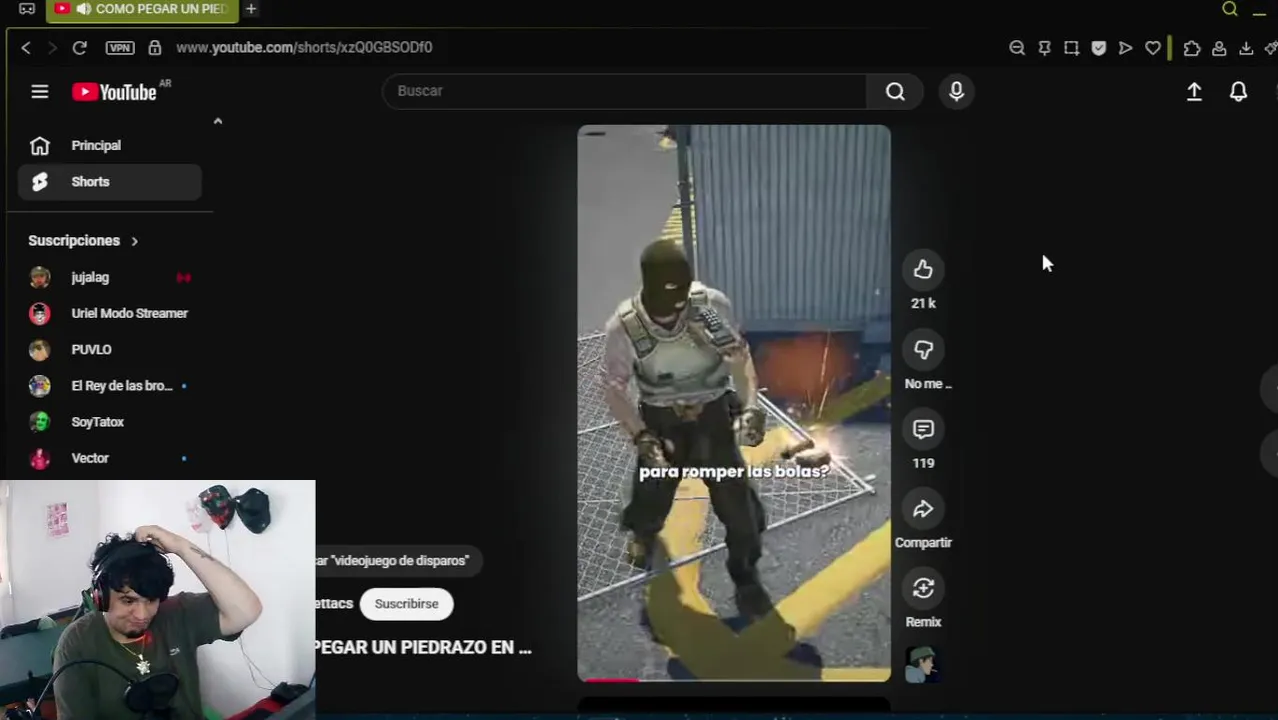Go forward with browser forward arrow

[x=52, y=47]
